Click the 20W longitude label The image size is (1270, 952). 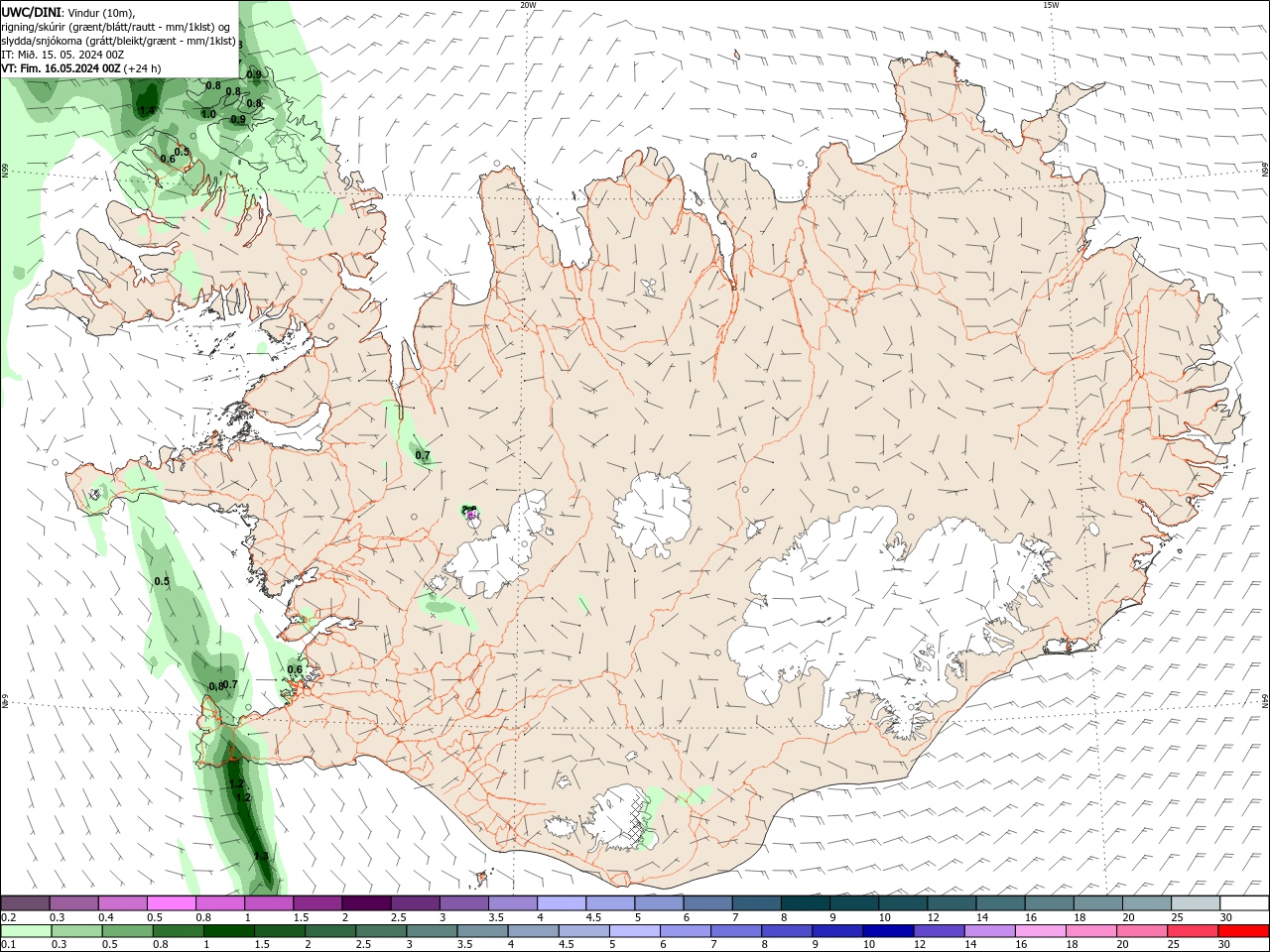(528, 5)
